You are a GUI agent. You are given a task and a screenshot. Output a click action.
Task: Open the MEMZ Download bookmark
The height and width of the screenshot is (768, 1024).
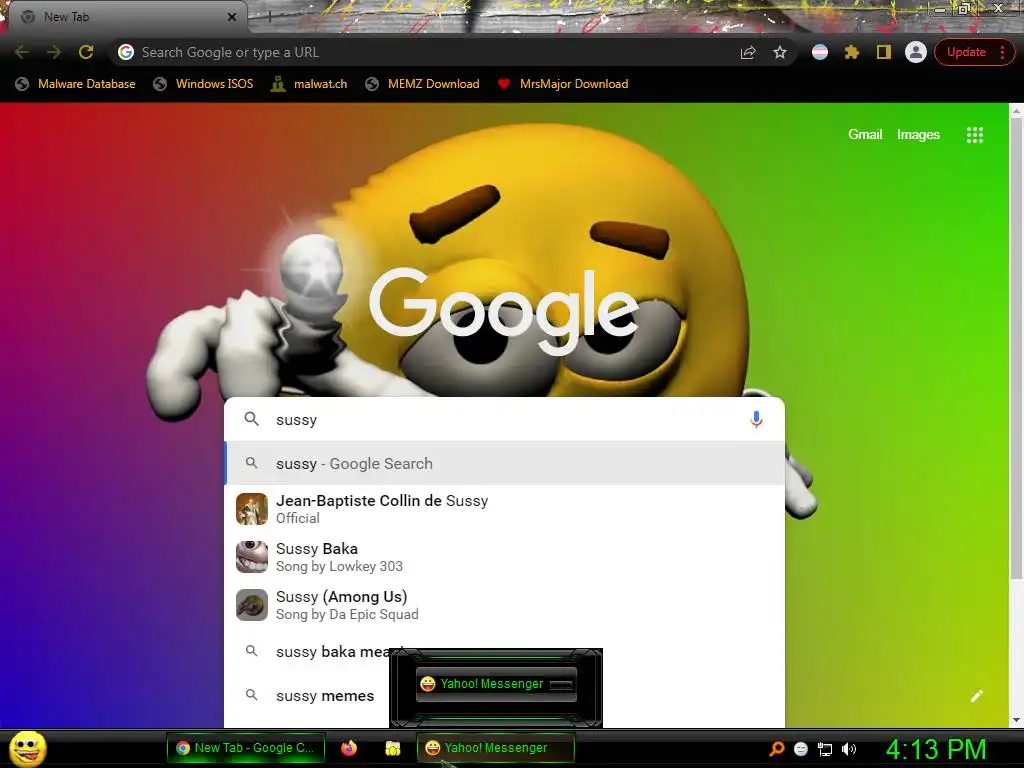(423, 84)
